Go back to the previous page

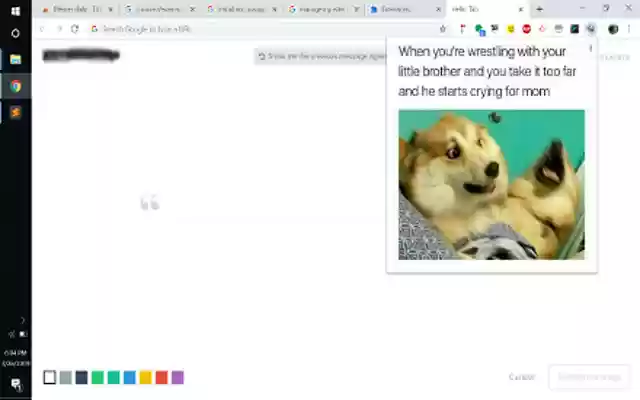(x=42, y=29)
